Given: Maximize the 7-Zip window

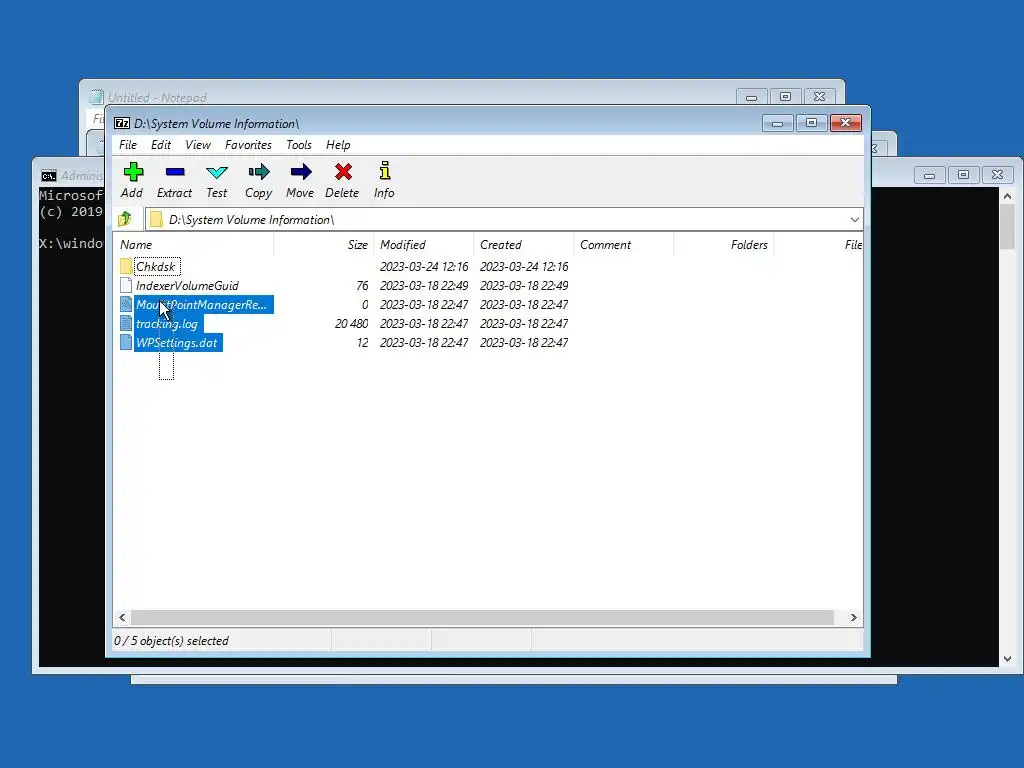Looking at the screenshot, I should (811, 123).
